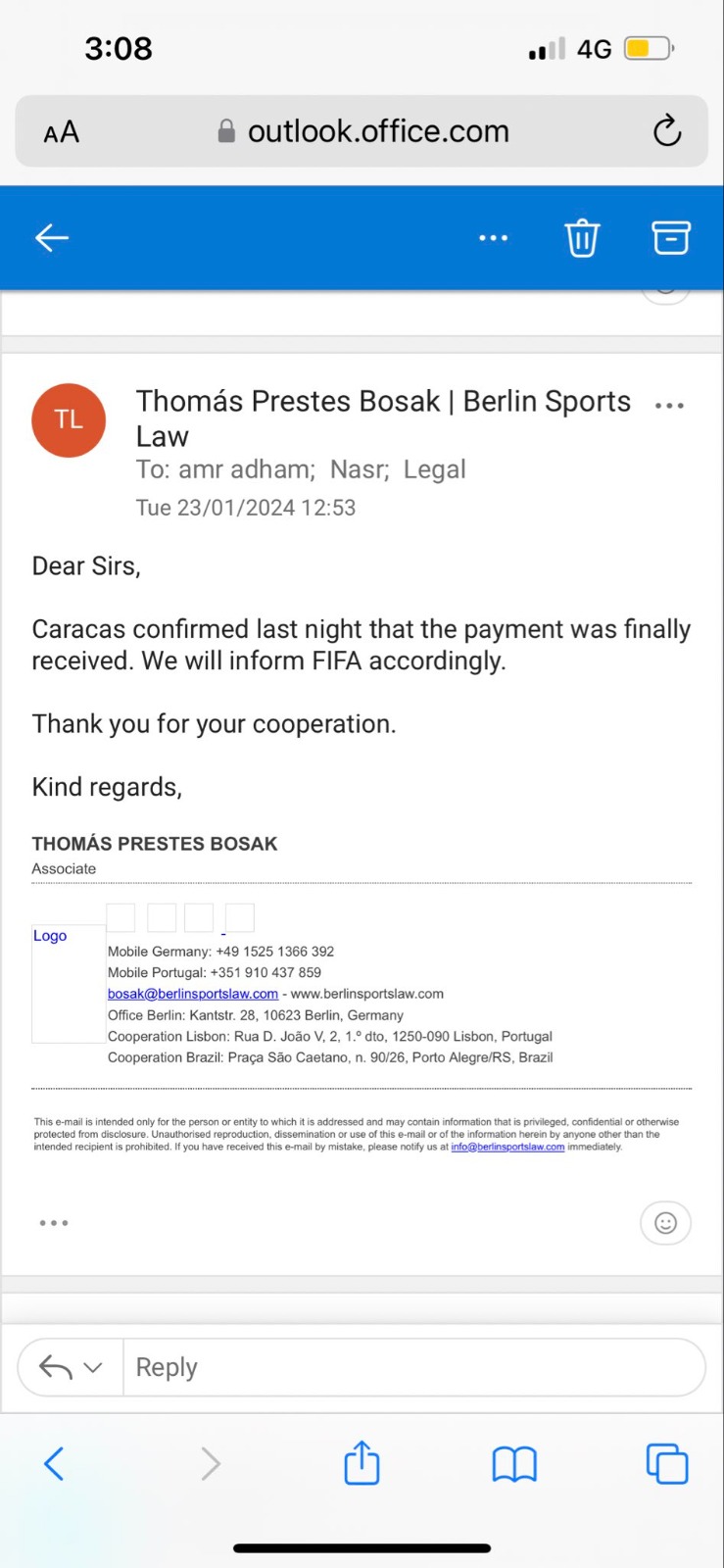724x1568 pixels.
Task: Open Safari bookmarks
Action: coord(514,1464)
